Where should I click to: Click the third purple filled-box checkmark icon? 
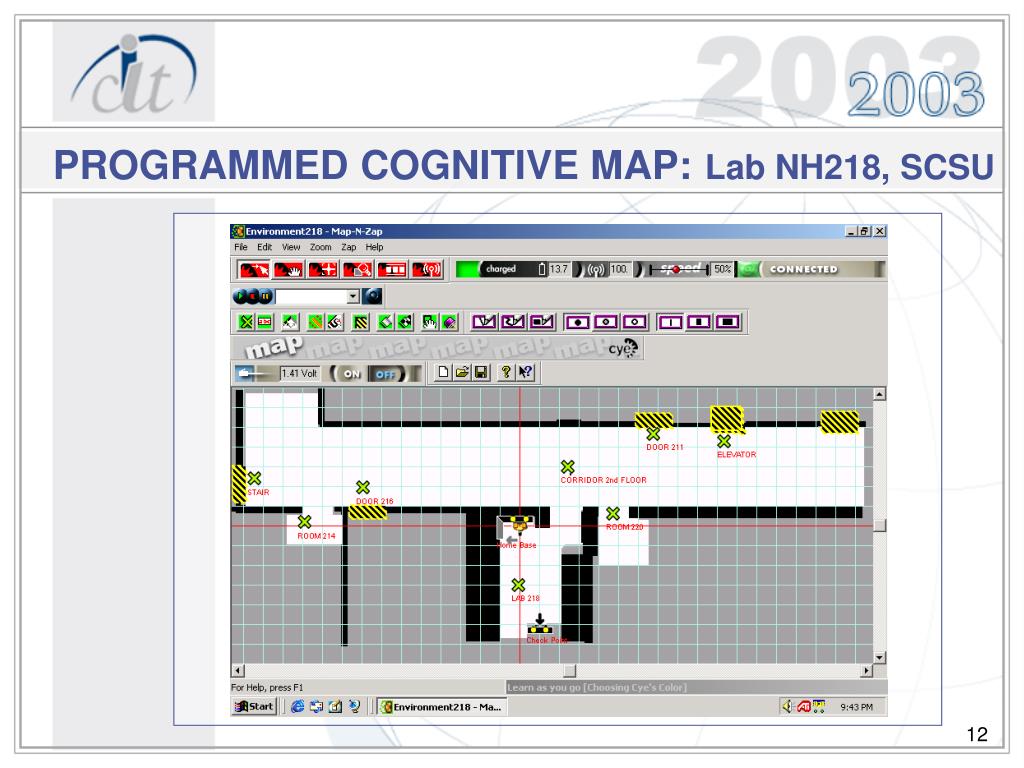coord(541,322)
